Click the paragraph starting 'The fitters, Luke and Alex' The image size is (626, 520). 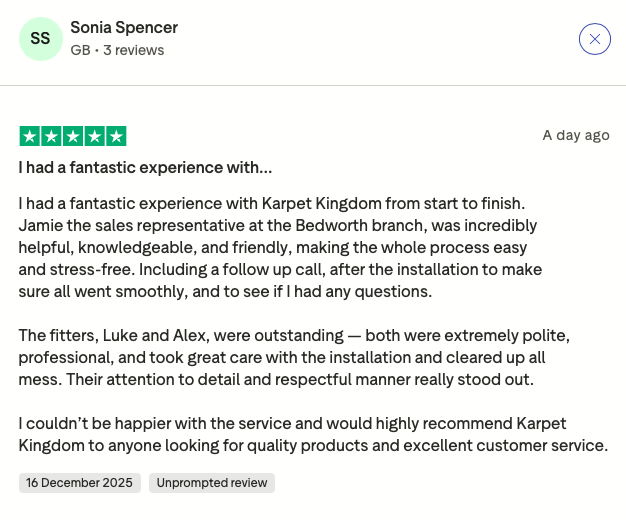(x=293, y=357)
